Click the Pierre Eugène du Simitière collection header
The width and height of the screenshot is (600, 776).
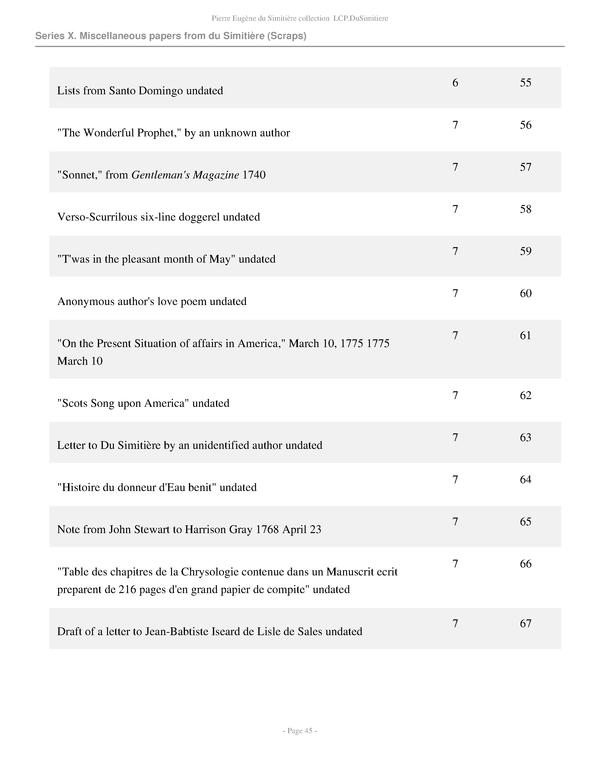[x=300, y=17]
